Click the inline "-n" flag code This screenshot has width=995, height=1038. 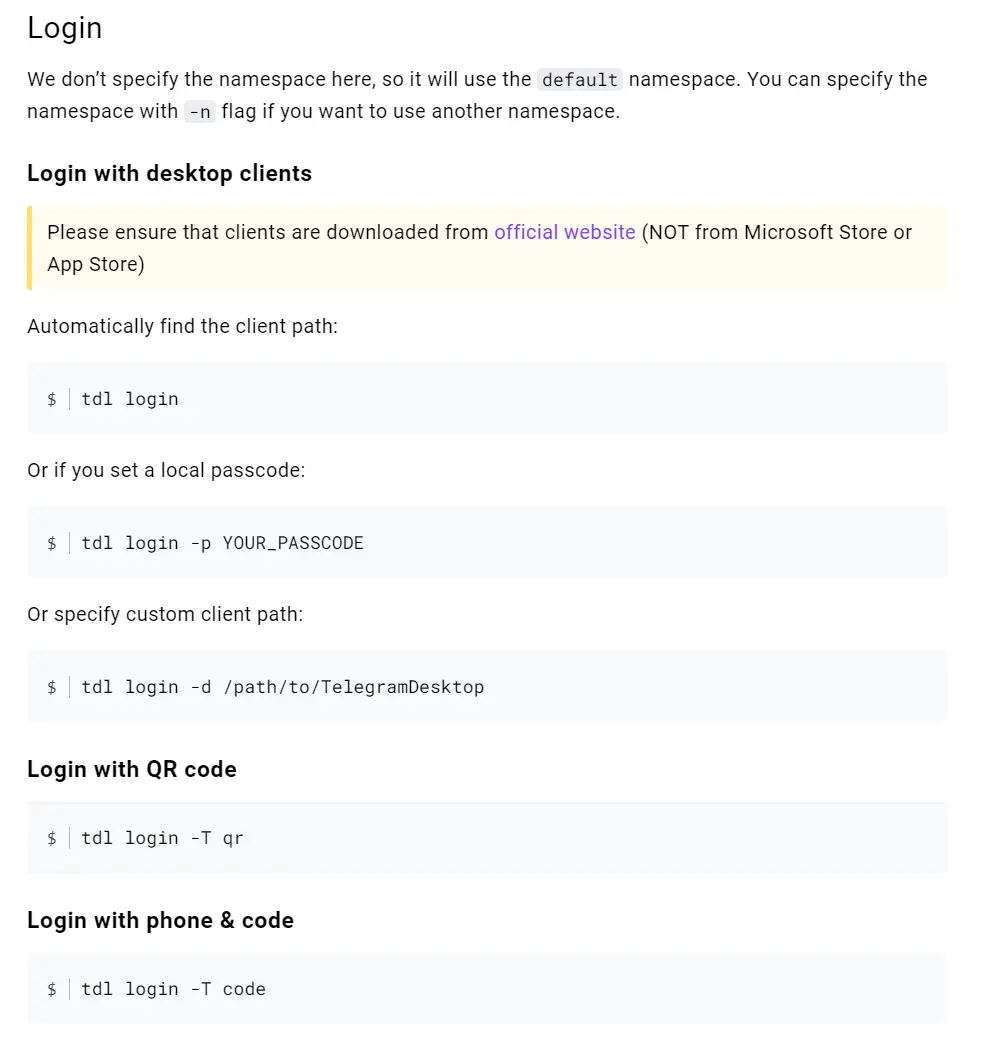[x=200, y=112]
